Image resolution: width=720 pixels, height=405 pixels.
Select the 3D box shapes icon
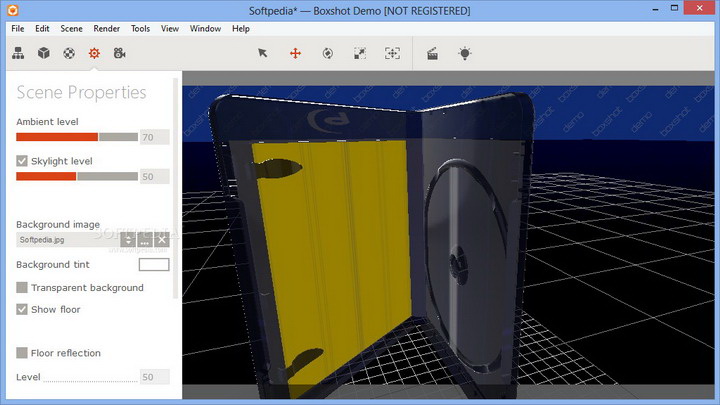tap(44, 53)
